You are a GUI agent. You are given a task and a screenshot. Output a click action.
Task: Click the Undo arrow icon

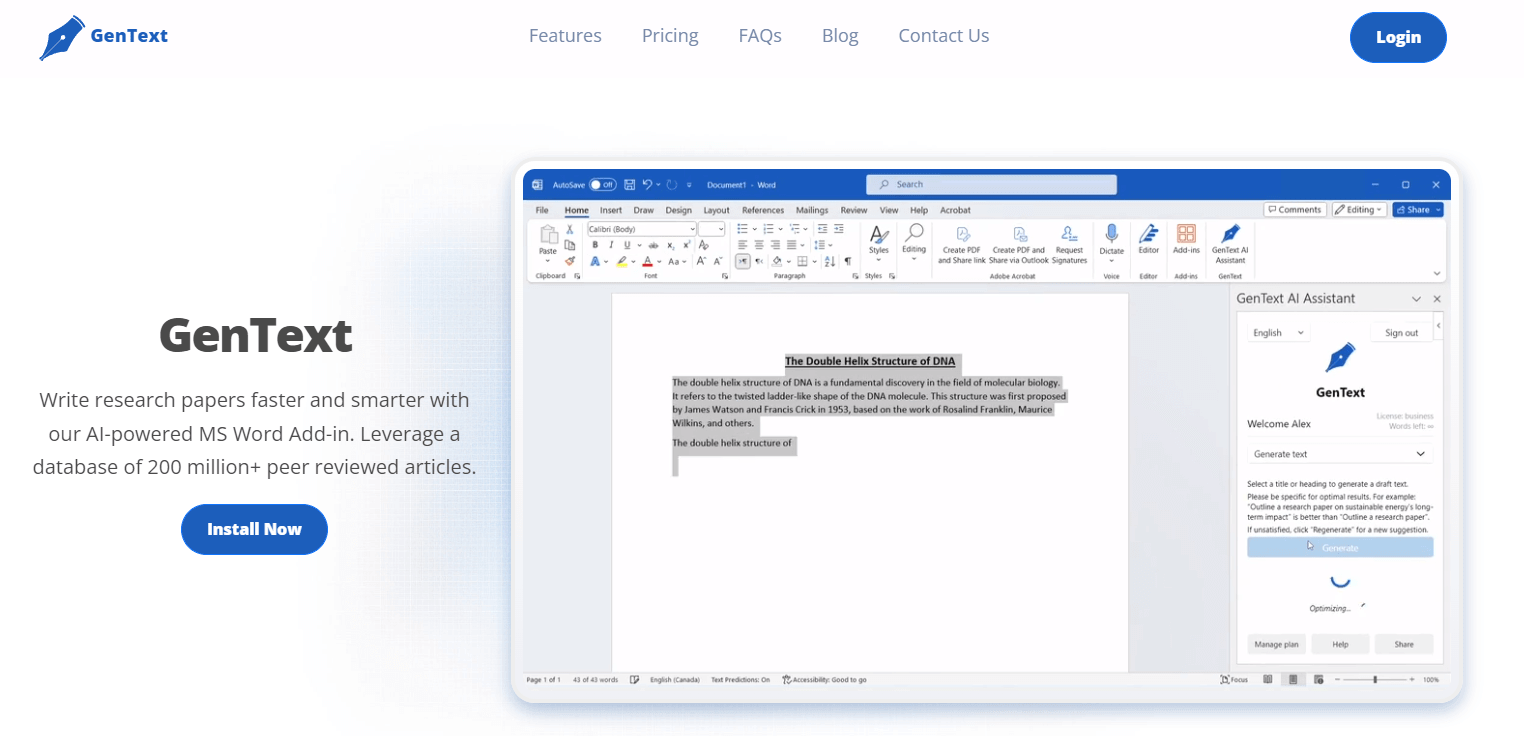(x=647, y=184)
